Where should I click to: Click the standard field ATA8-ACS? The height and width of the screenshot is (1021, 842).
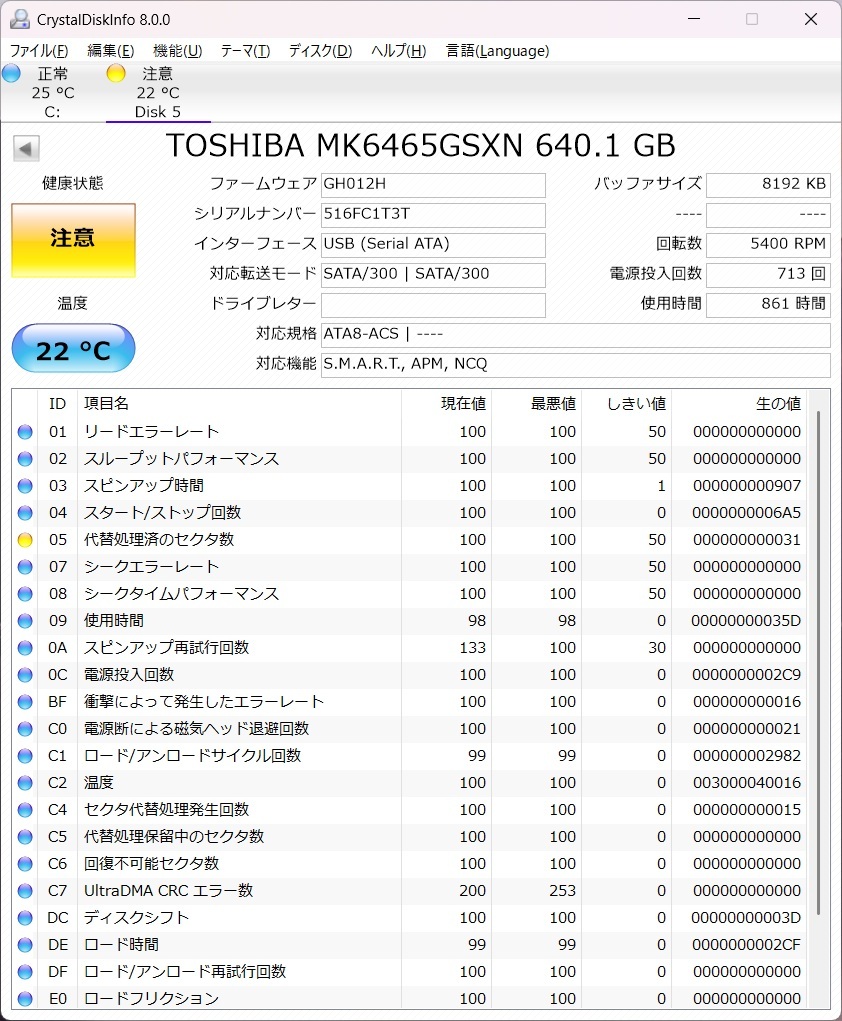coord(576,335)
